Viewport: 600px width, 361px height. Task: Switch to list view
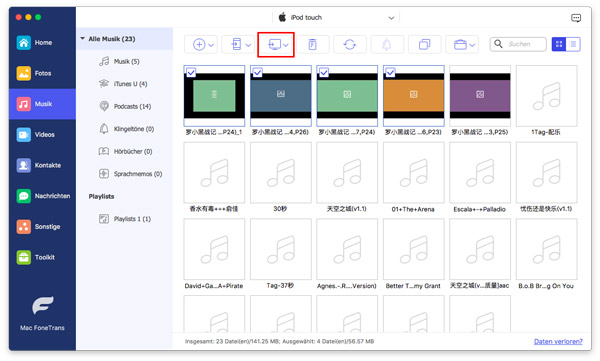pyautogui.click(x=573, y=44)
